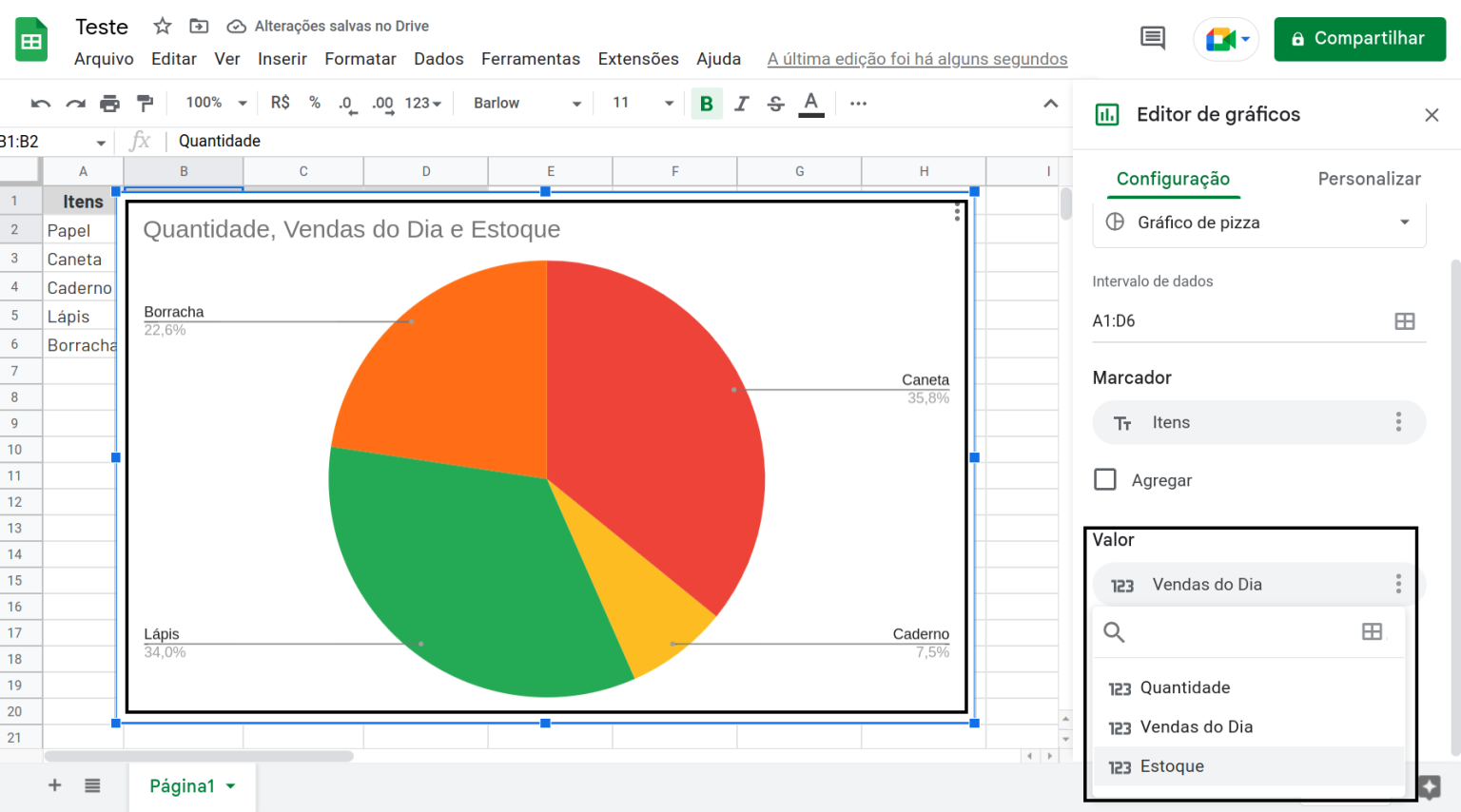1461x812 pixels.
Task: Toggle italic formatting
Action: (x=742, y=103)
